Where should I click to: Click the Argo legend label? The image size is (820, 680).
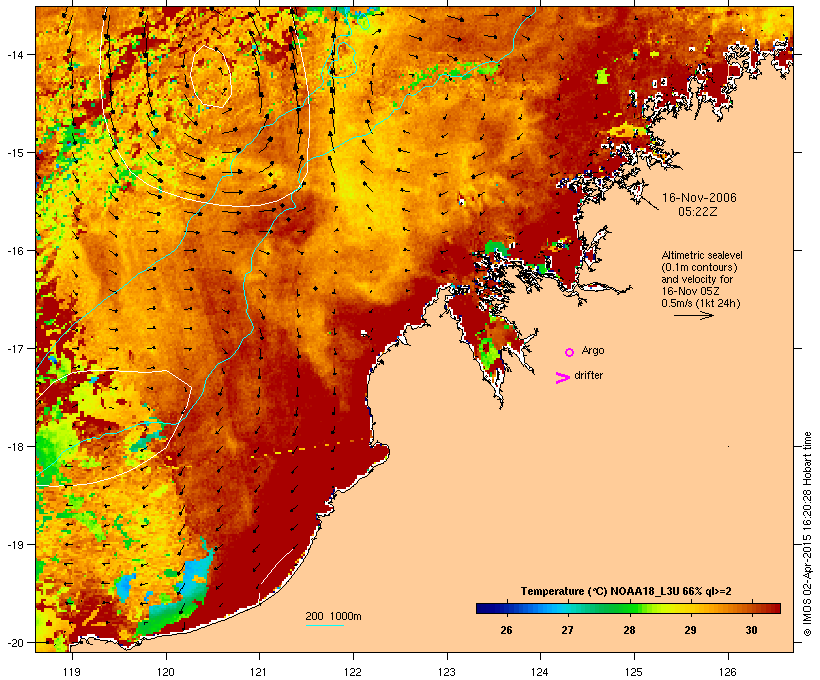coord(593,350)
